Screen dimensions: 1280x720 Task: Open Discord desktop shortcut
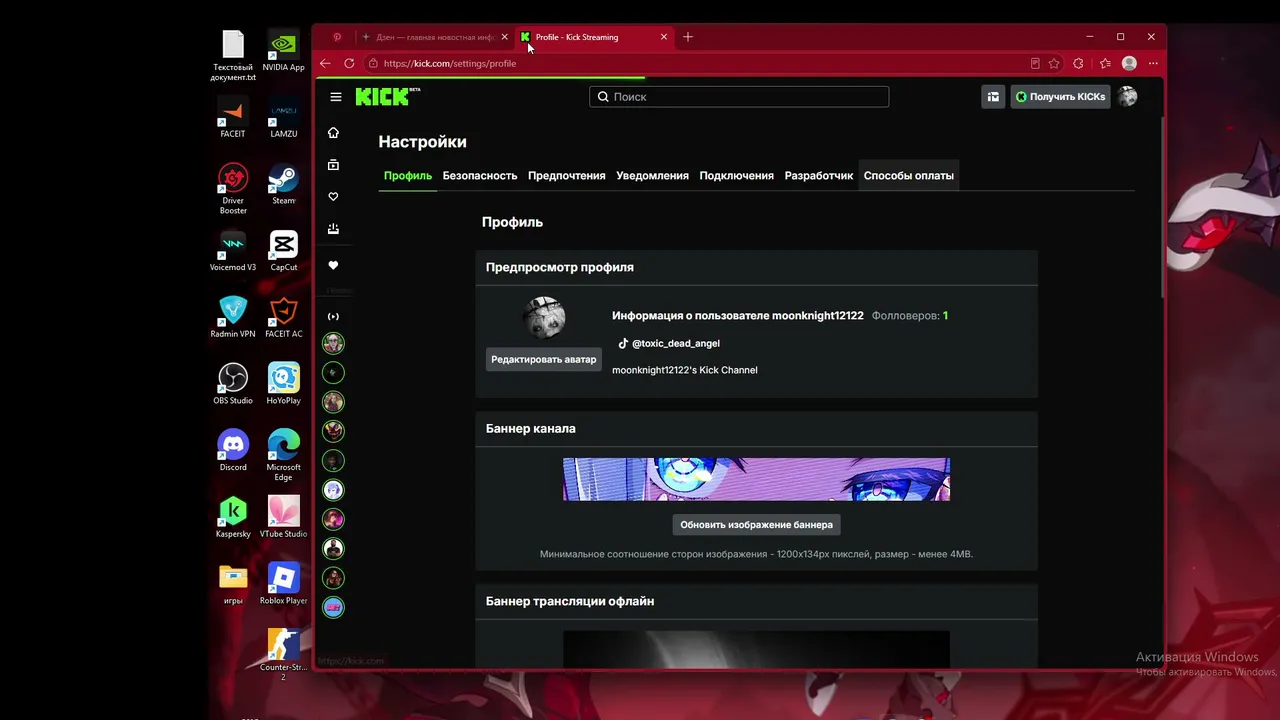[233, 450]
